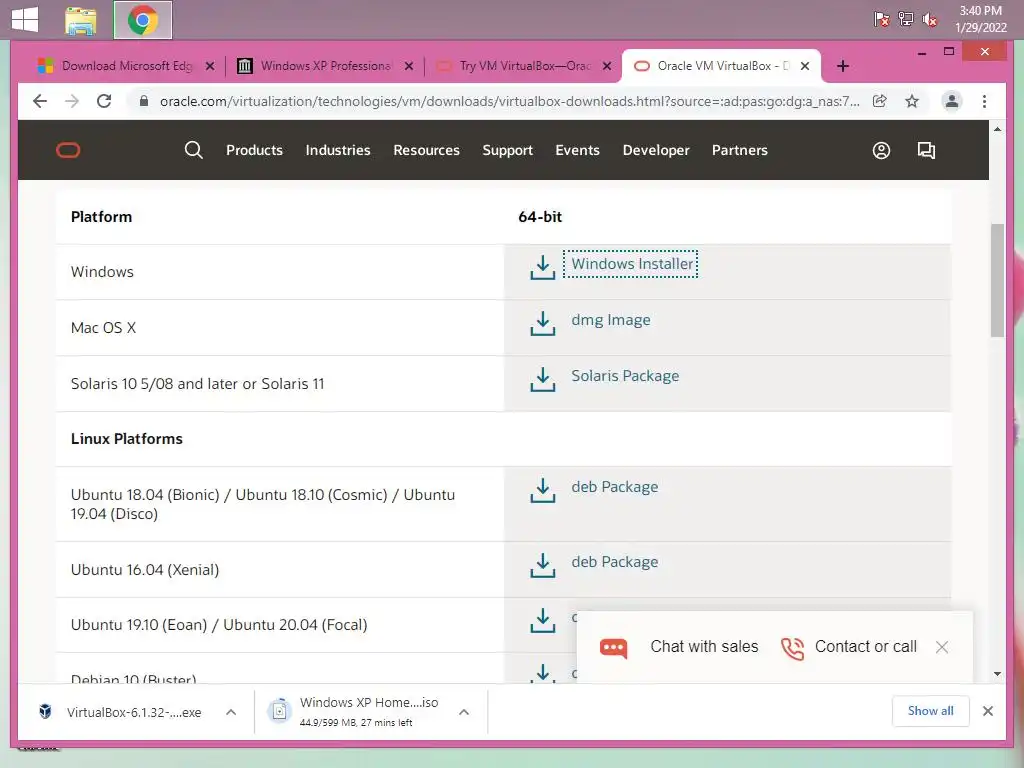Open the Chrome three-dot menu
Viewport: 1024px width, 768px height.
pyautogui.click(x=984, y=101)
